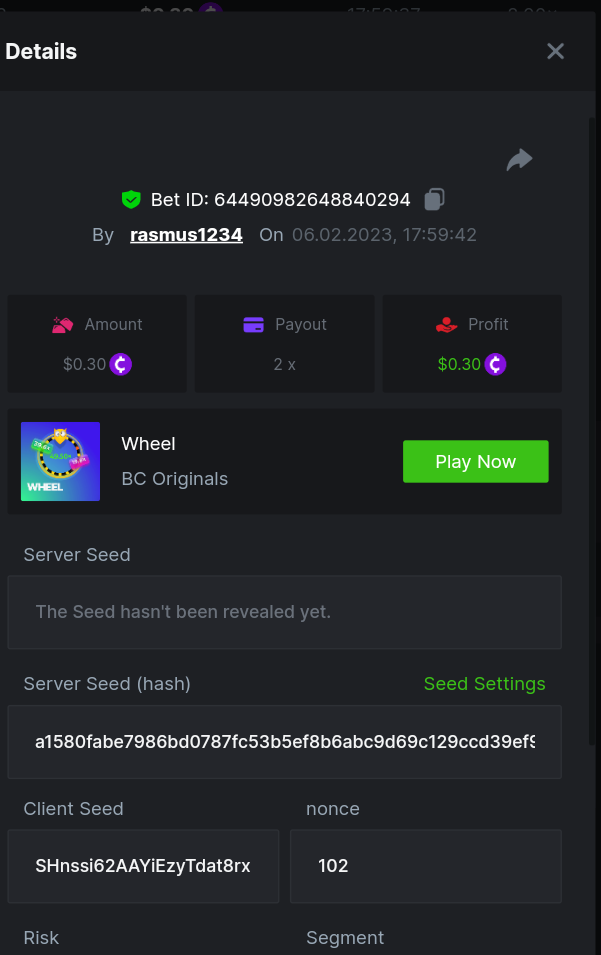This screenshot has width=601, height=955.
Task: Close the Details panel
Action: [555, 51]
